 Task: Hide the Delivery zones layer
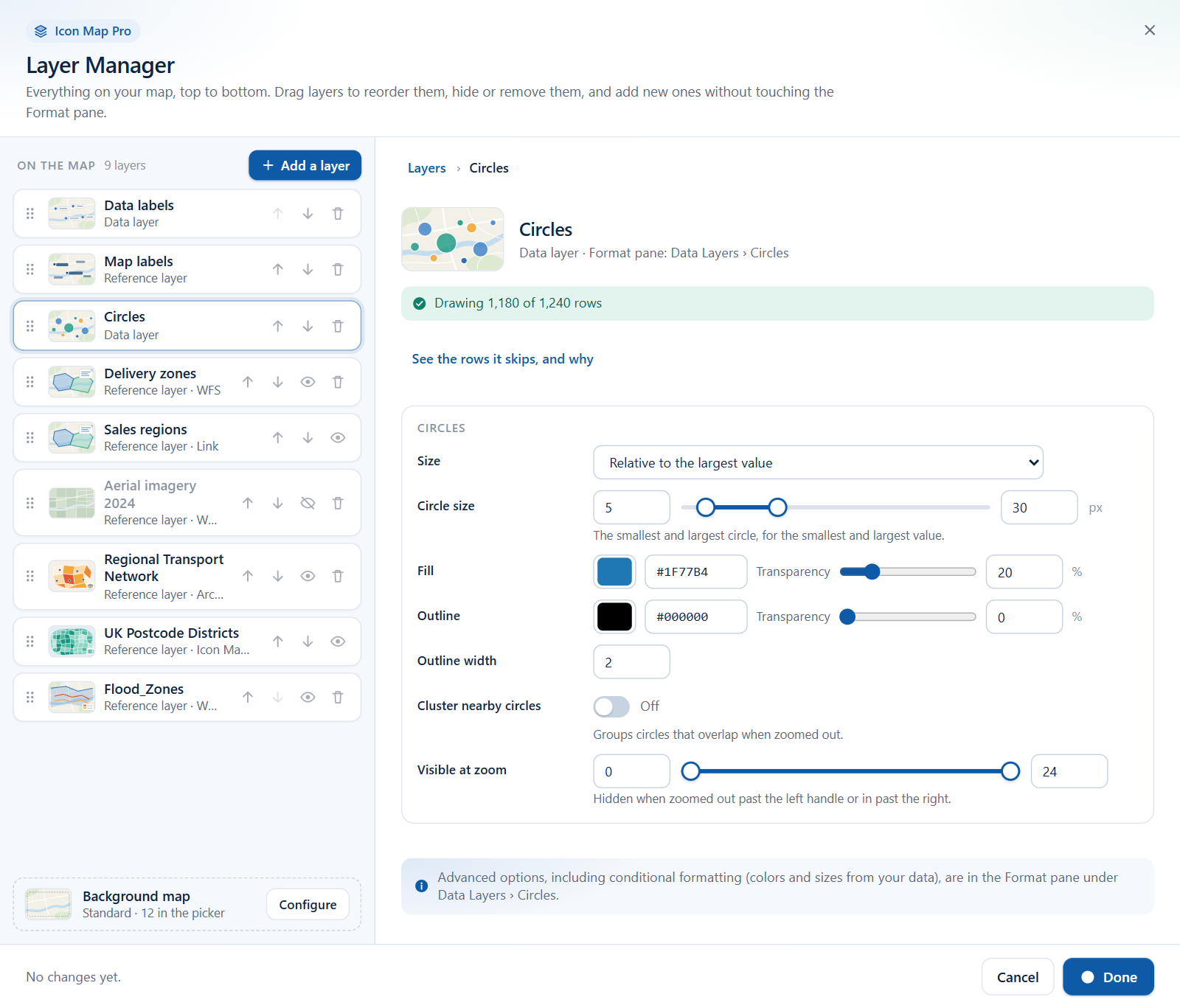click(308, 382)
